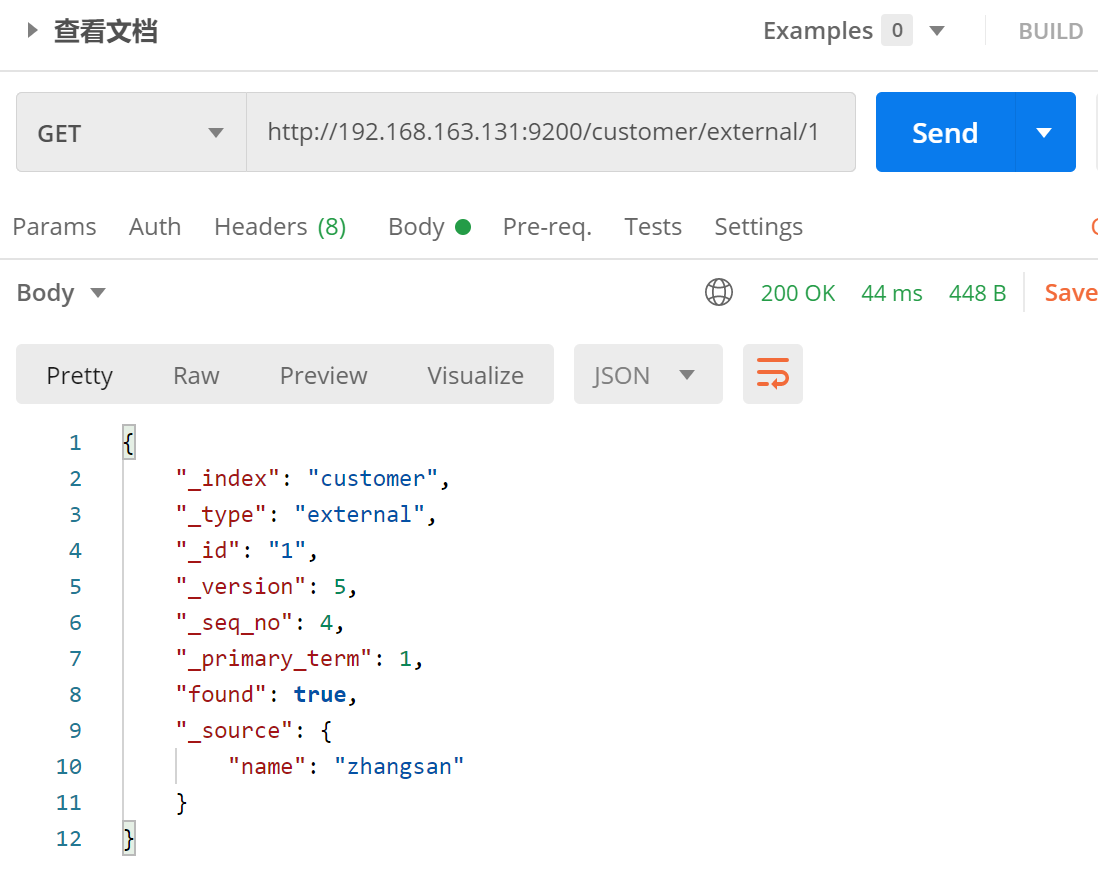Open the Examples dropdown arrow
Screen dimensions: 1098x873
point(937,31)
